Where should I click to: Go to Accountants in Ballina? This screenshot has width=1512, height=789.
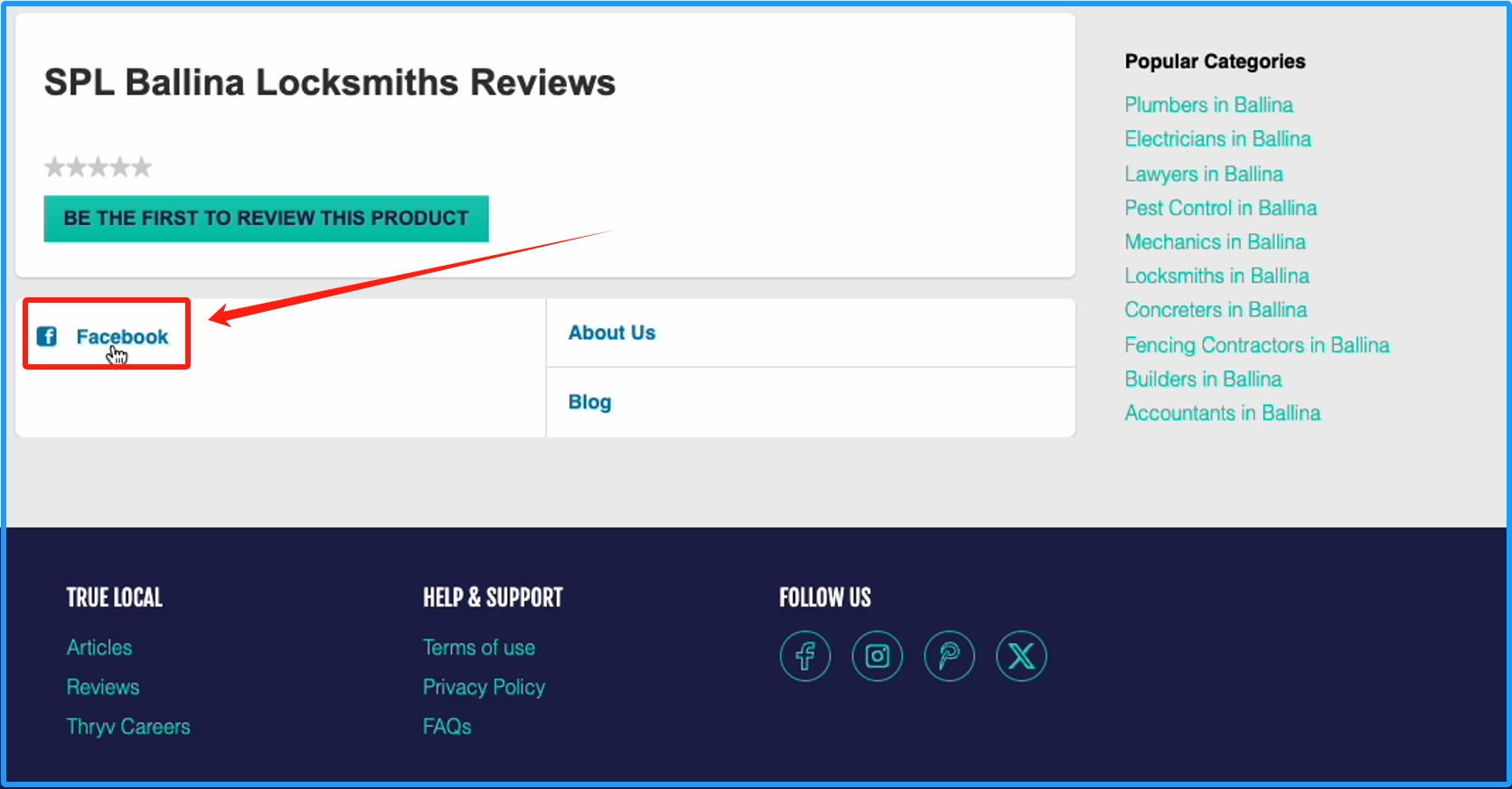pos(1222,413)
